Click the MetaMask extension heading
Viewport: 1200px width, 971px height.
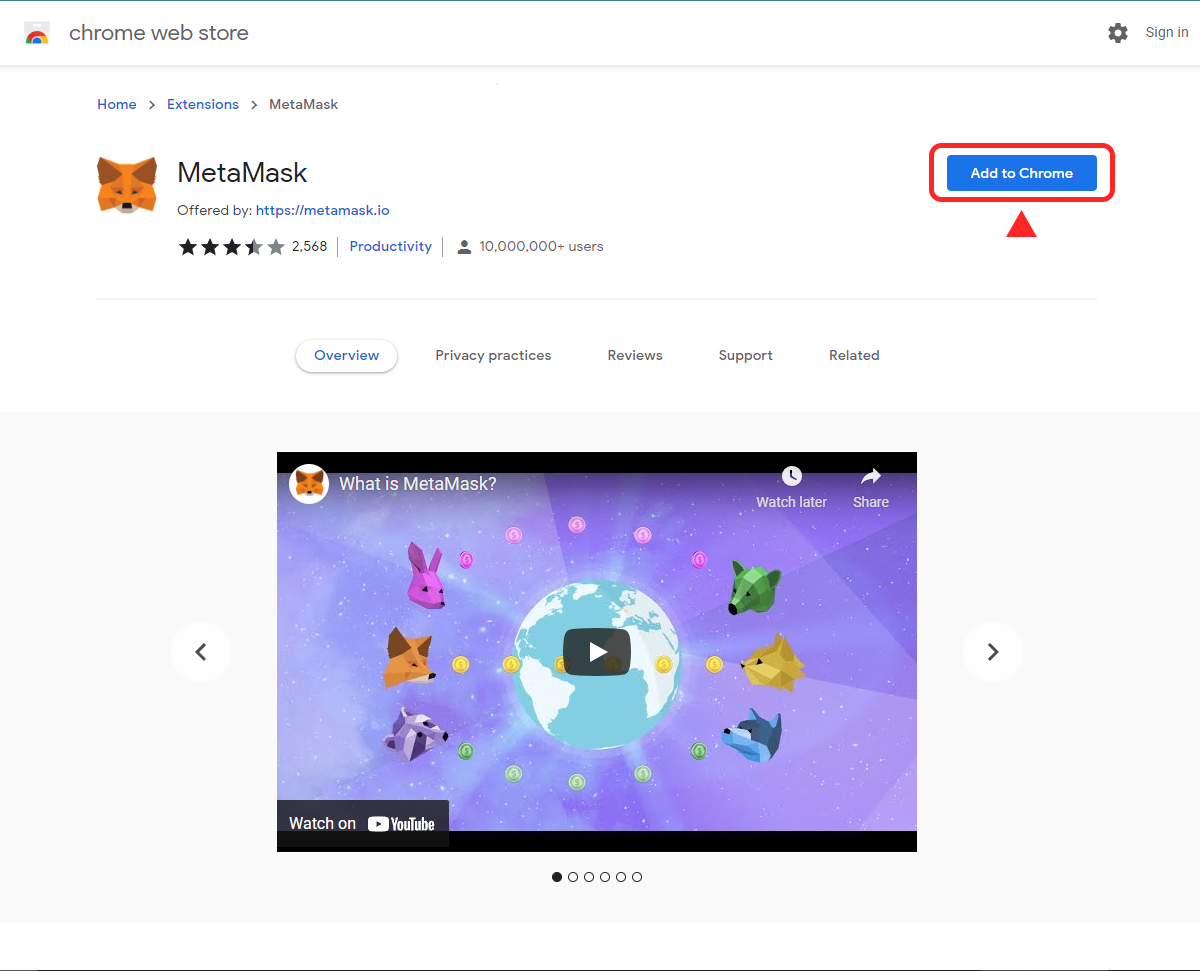click(242, 173)
